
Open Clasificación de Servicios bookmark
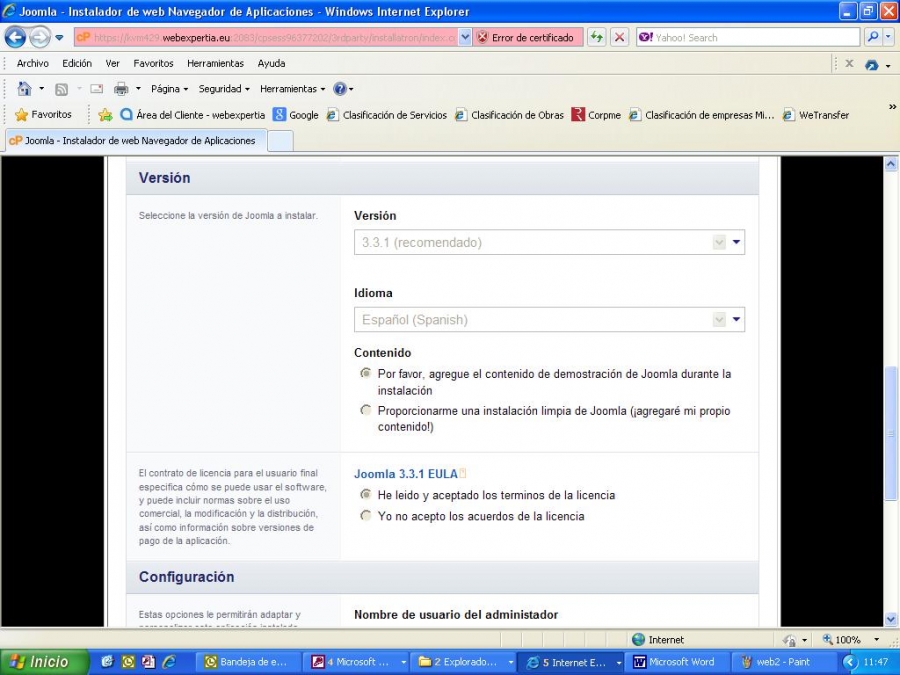click(x=386, y=115)
